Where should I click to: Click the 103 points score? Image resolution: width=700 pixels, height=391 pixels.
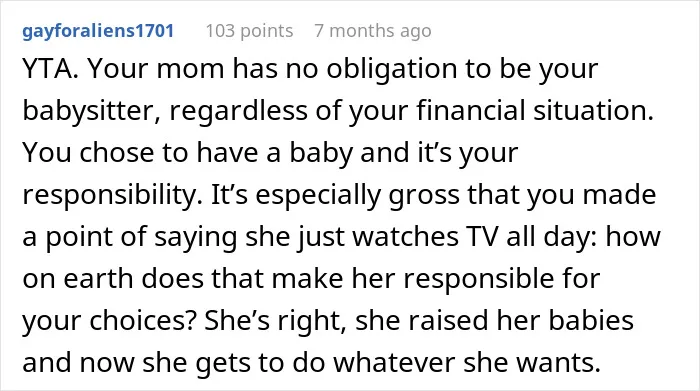pos(249,31)
